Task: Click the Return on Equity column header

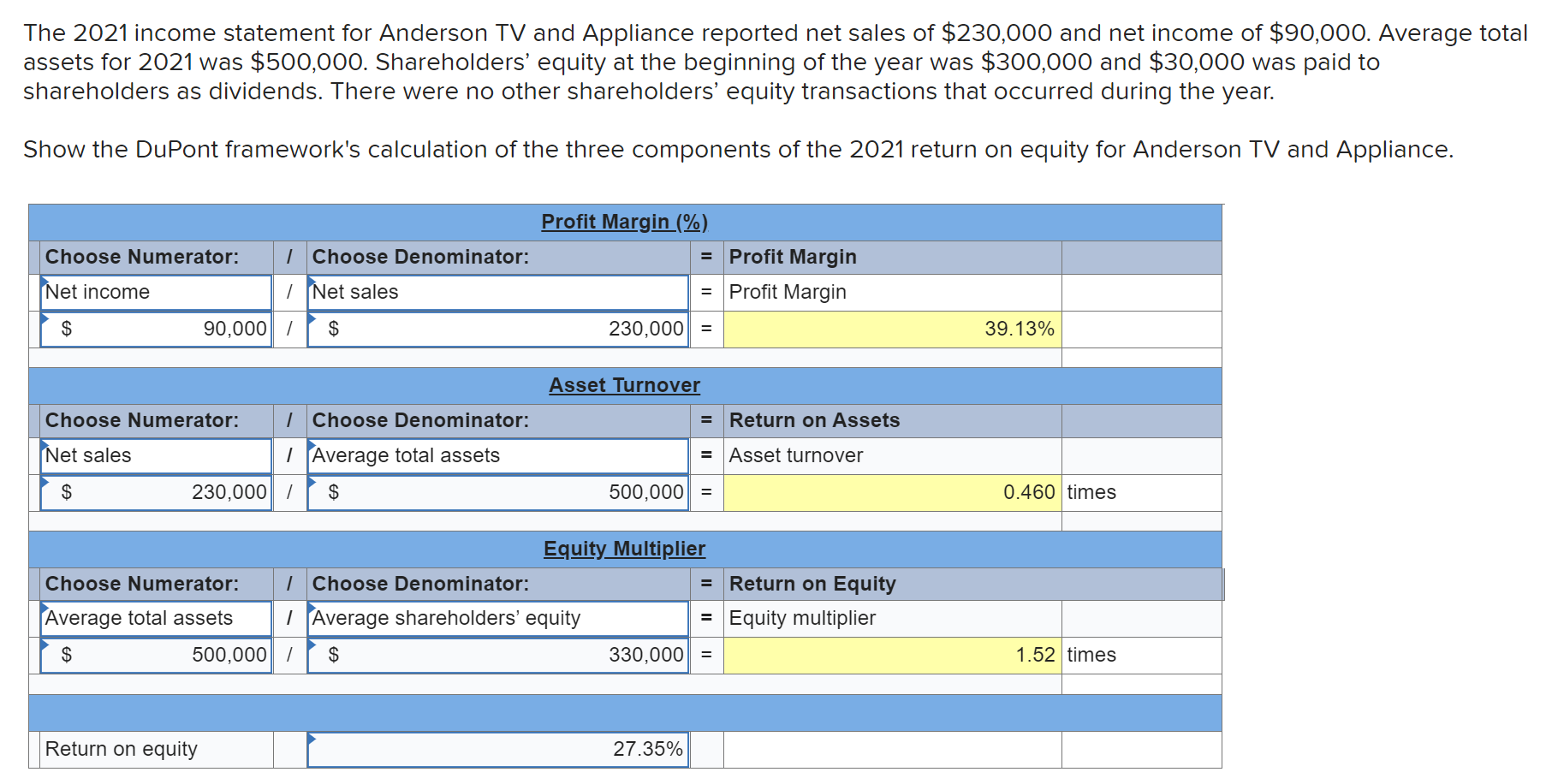Action: click(x=812, y=584)
